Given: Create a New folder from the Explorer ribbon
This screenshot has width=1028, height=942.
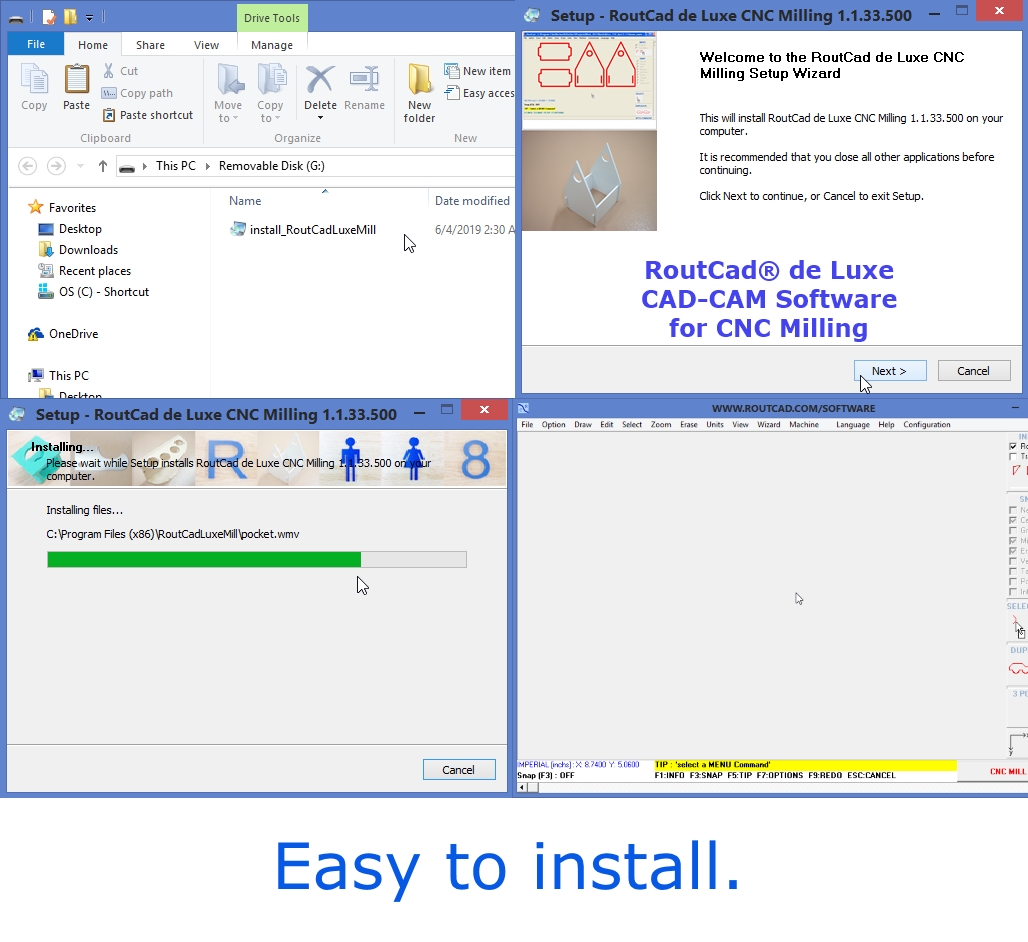Looking at the screenshot, I should click(x=419, y=93).
